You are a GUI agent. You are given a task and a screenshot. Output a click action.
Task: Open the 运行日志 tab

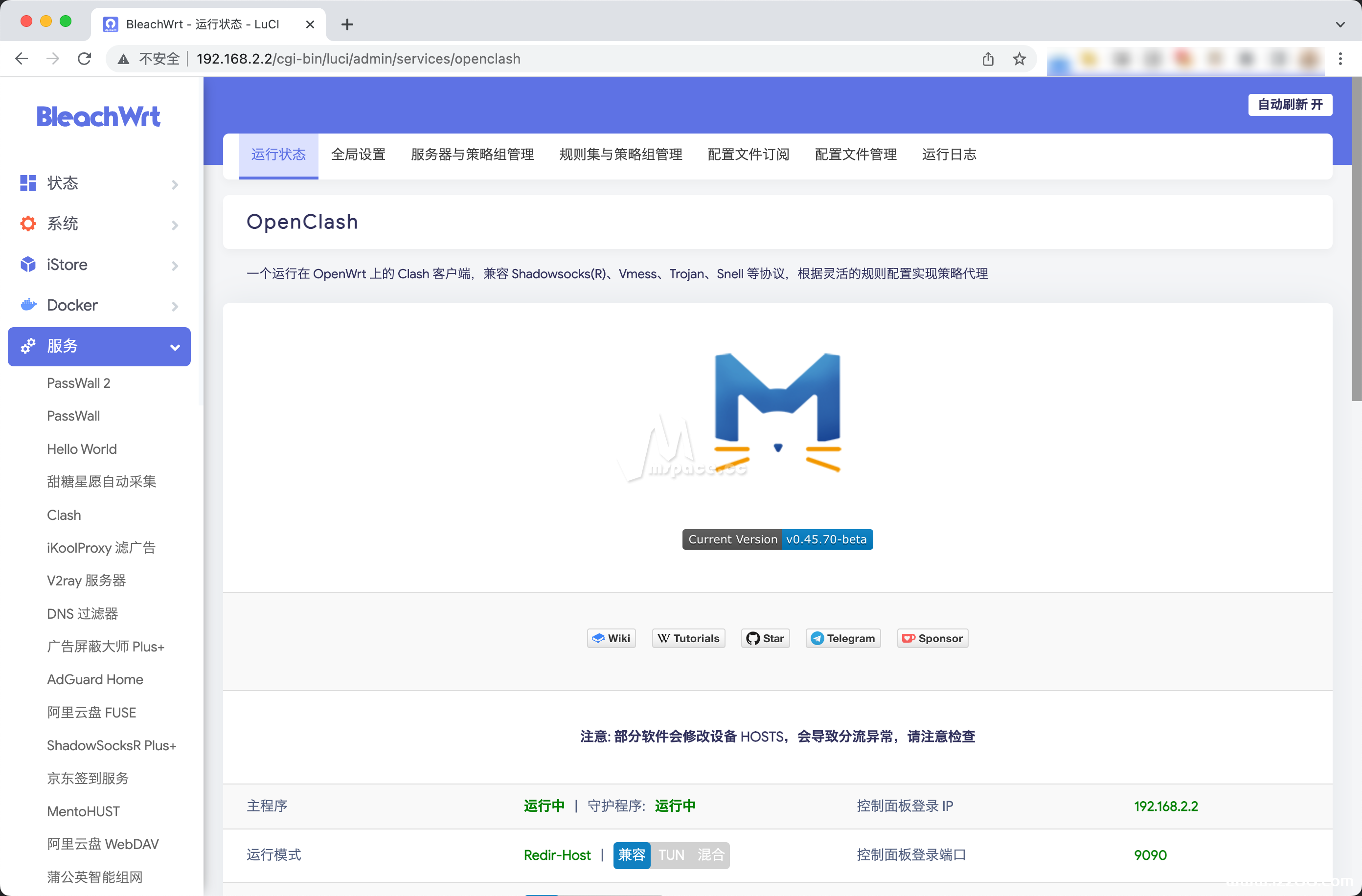[x=949, y=155]
